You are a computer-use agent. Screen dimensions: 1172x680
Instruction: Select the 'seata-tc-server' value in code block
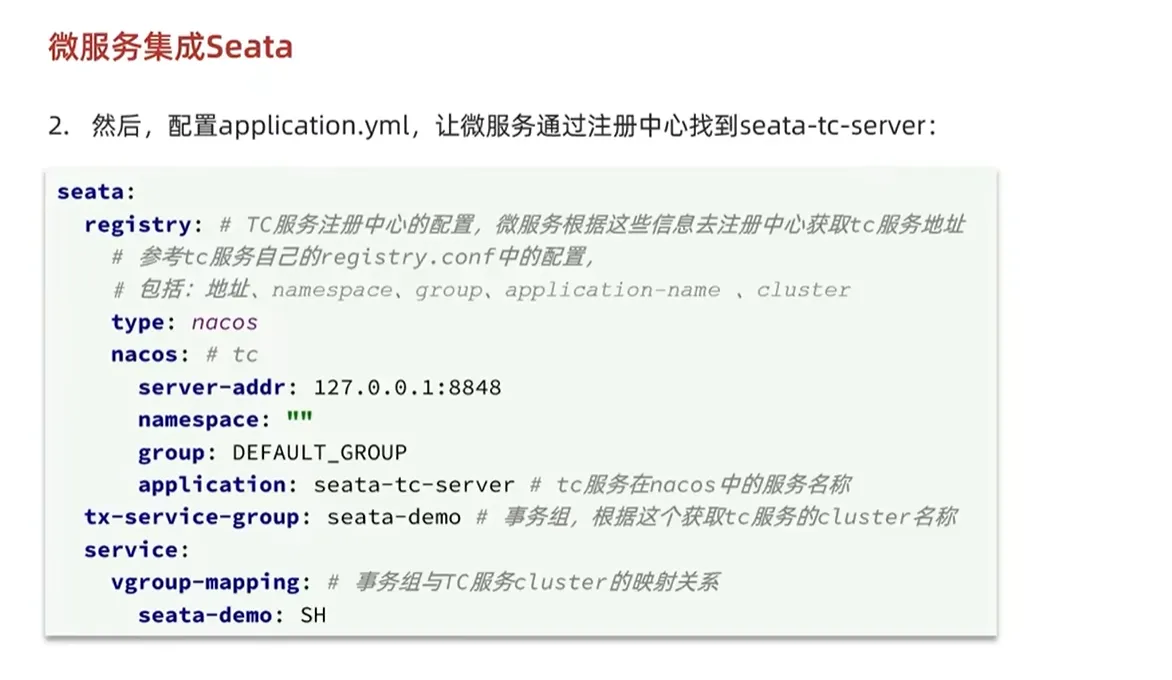[414, 485]
